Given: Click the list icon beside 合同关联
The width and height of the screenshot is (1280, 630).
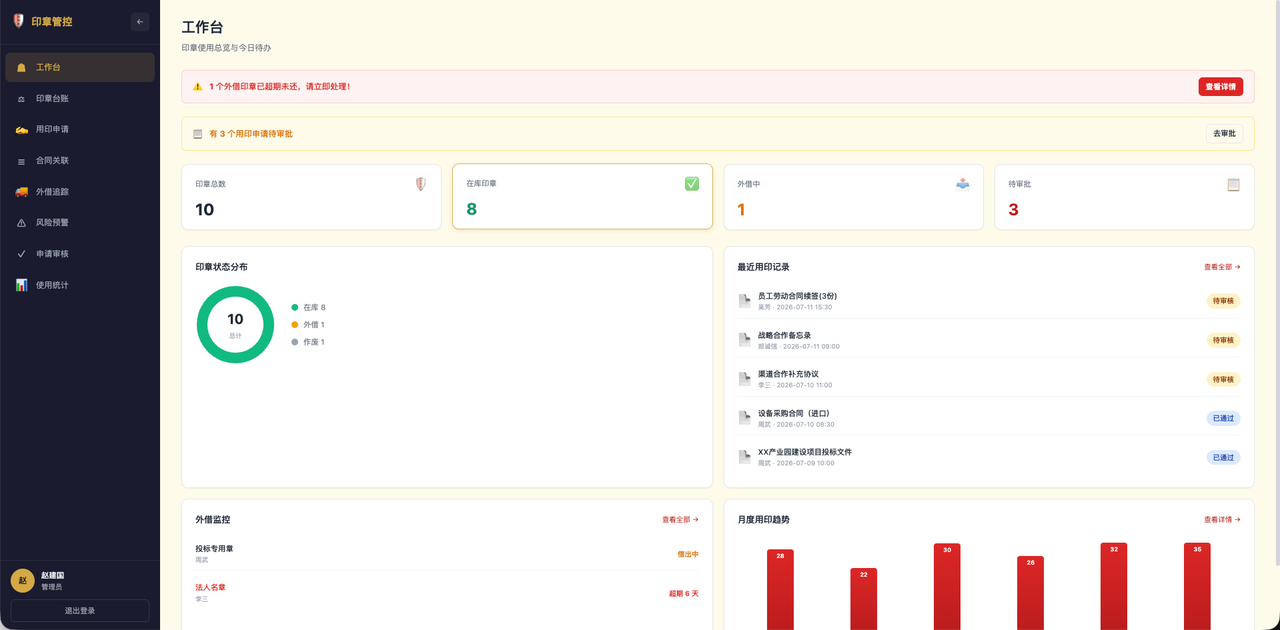Looking at the screenshot, I should coord(22,160).
